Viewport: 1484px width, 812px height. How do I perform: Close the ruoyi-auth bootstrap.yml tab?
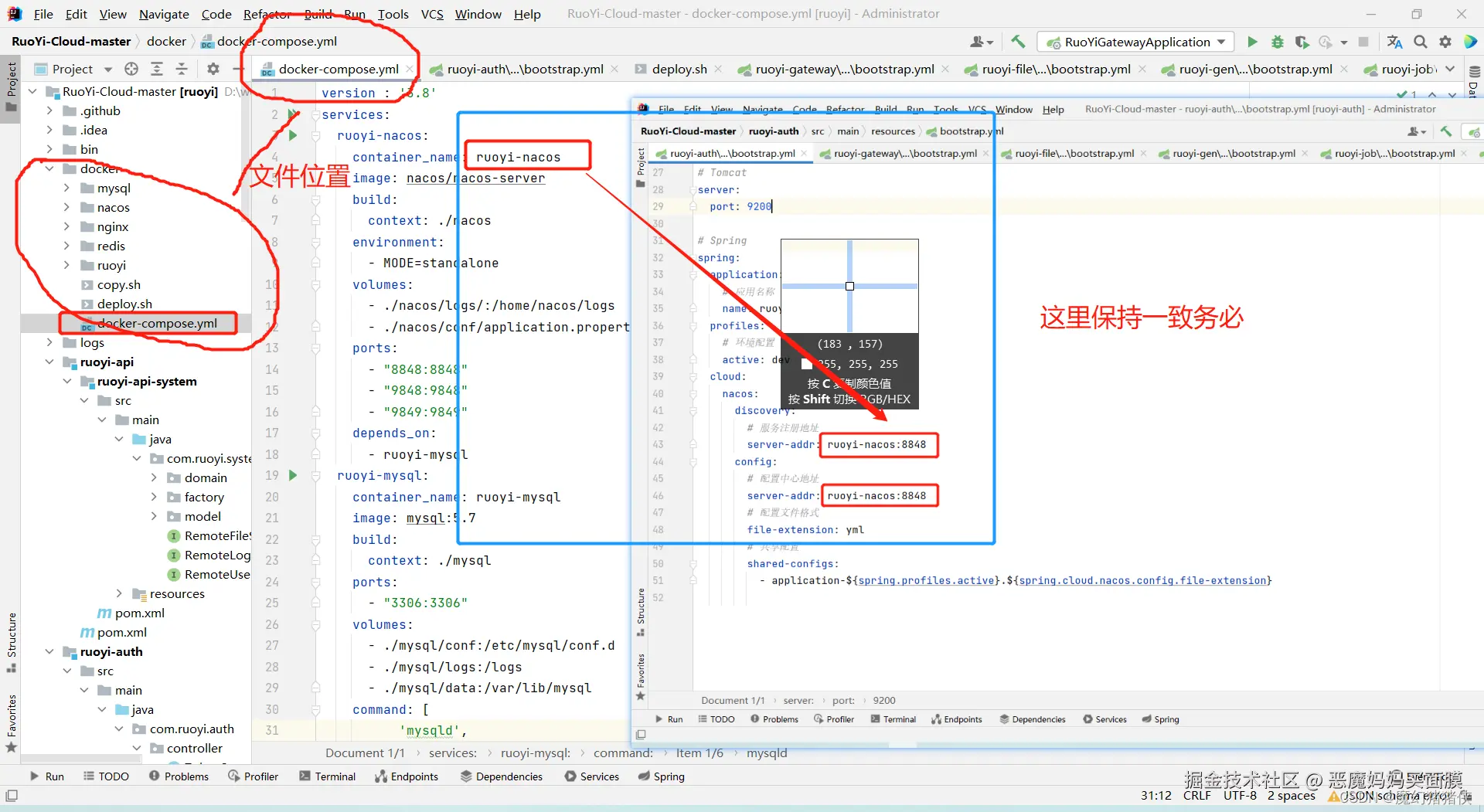click(x=614, y=69)
